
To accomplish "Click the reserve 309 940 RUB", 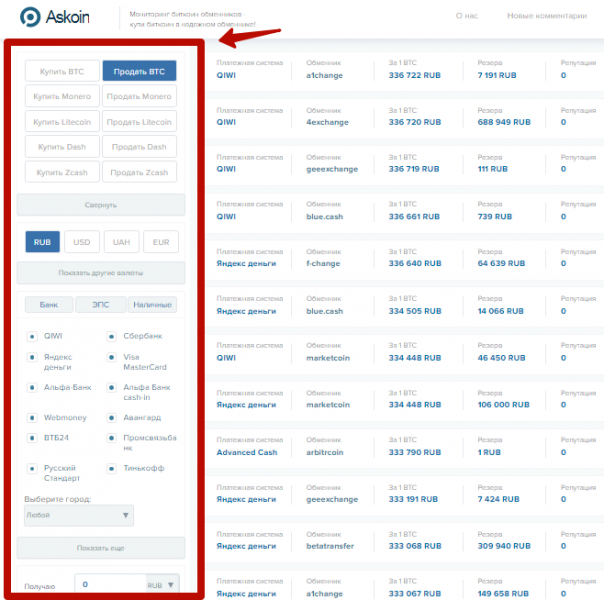I will pyautogui.click(x=504, y=546).
